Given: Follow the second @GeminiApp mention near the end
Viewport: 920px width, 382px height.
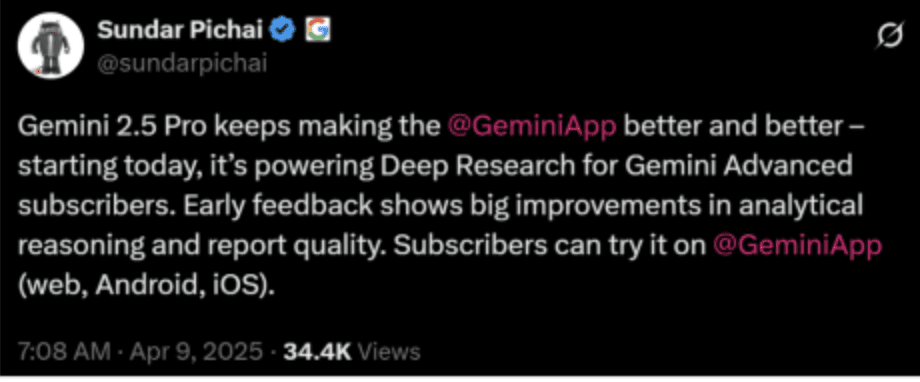Looking at the screenshot, I should pos(797,247).
